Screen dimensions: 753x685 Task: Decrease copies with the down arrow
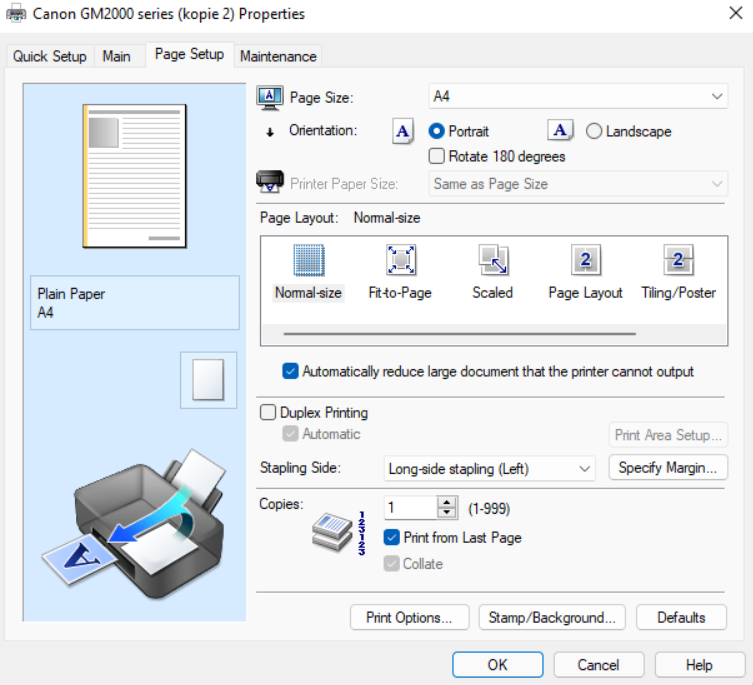447,513
